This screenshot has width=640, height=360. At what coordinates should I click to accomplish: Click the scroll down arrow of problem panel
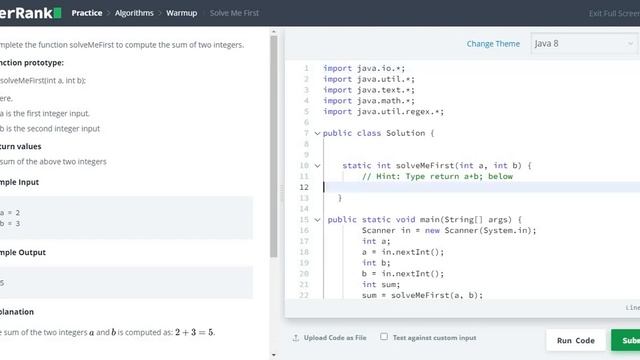coord(274,355)
